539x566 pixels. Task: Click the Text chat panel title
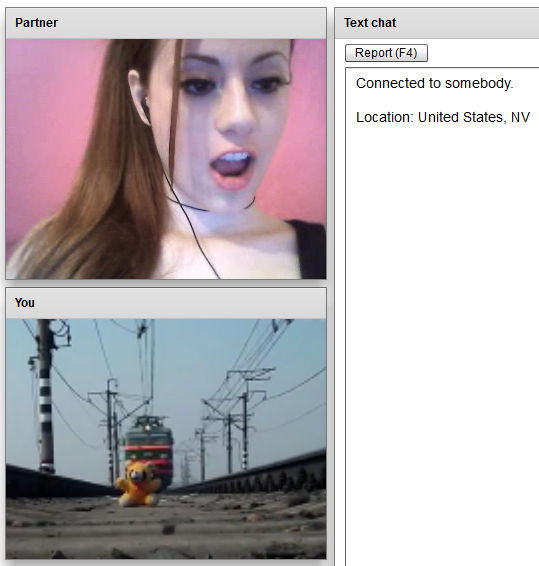(370, 23)
